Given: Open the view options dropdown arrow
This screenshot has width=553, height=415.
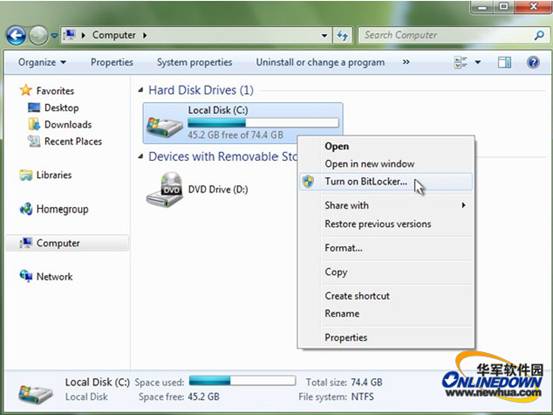Looking at the screenshot, I should pyautogui.click(x=478, y=62).
